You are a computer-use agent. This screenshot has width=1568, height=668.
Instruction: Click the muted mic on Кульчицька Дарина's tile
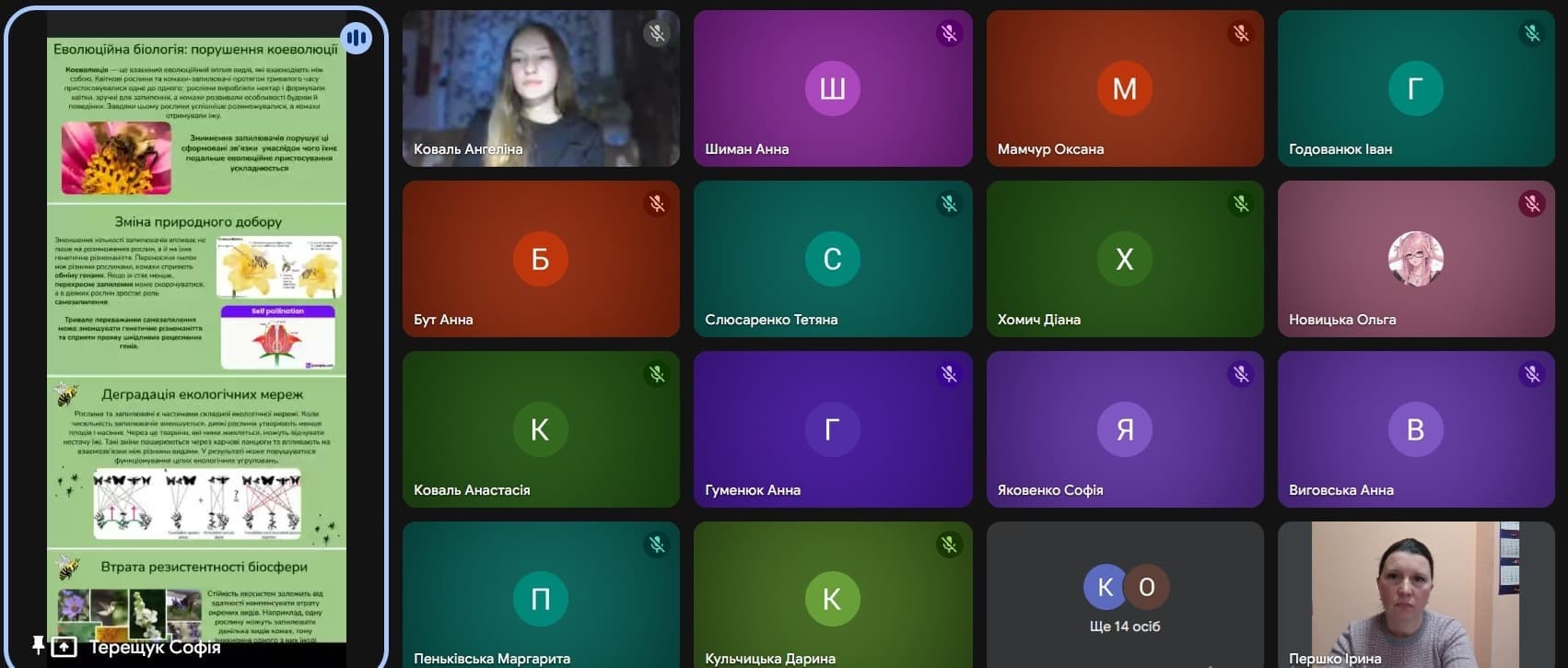click(x=949, y=545)
